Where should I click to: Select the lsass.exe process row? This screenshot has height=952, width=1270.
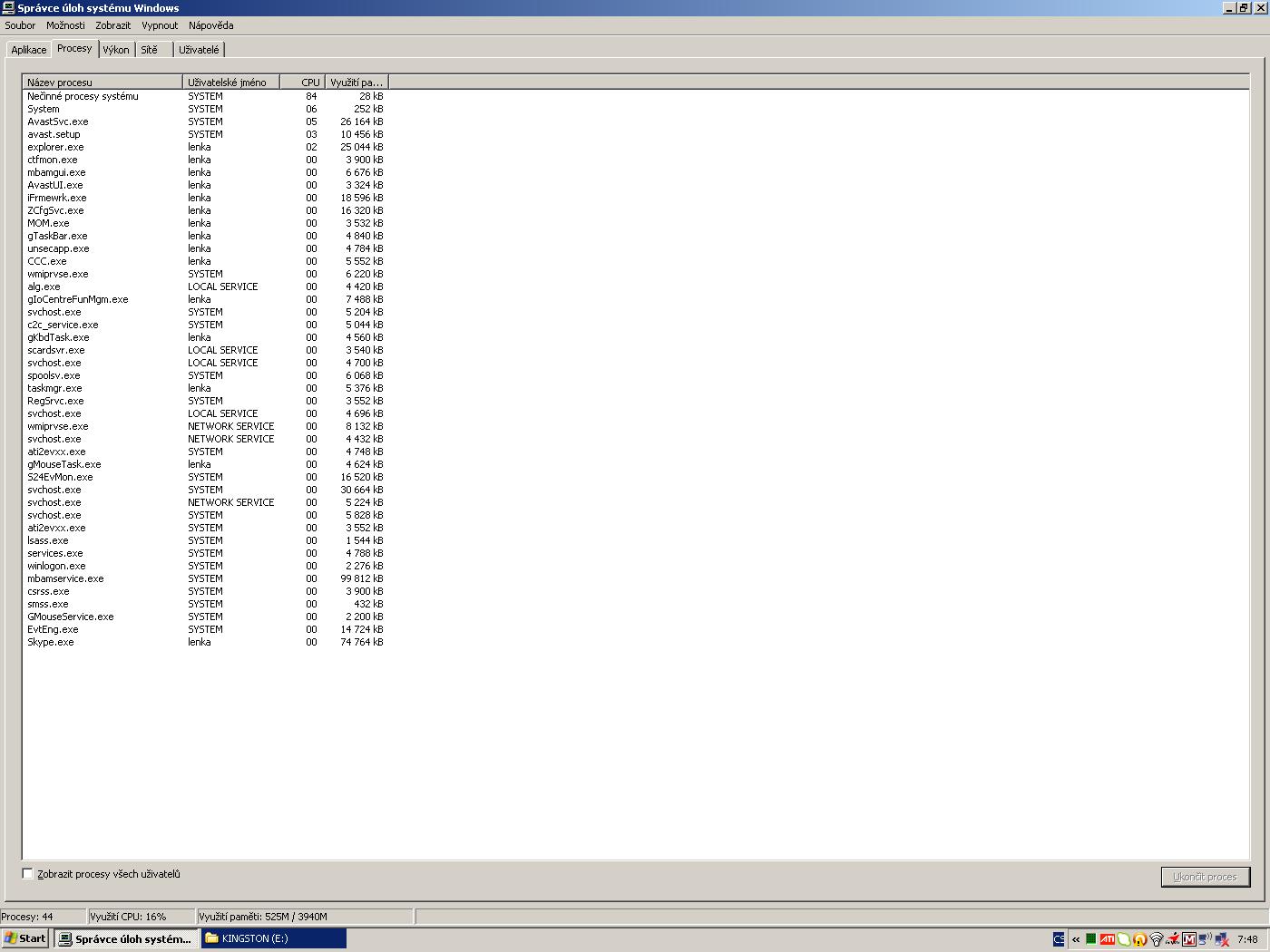205,540
